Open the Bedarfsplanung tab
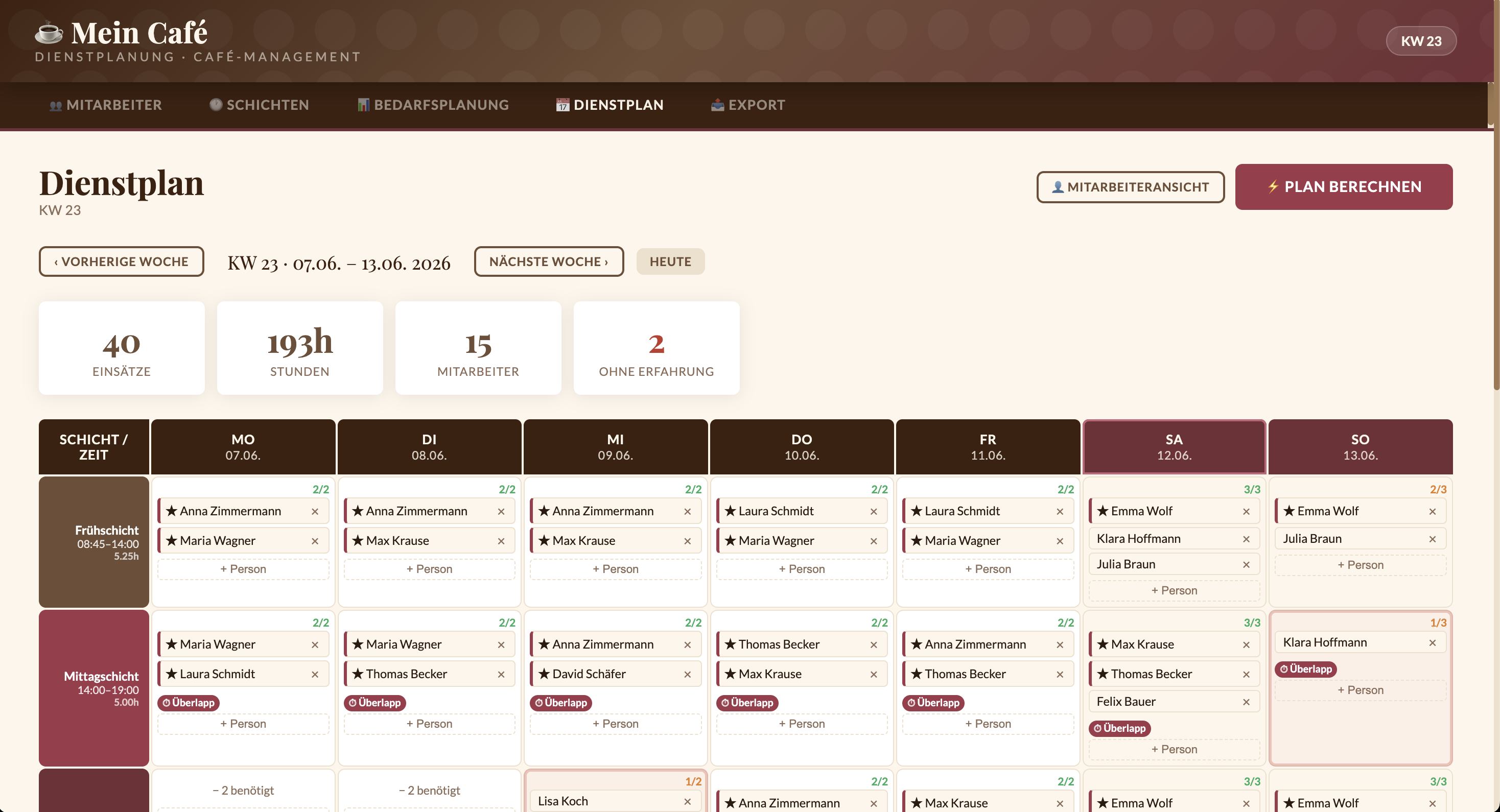 [x=433, y=105]
